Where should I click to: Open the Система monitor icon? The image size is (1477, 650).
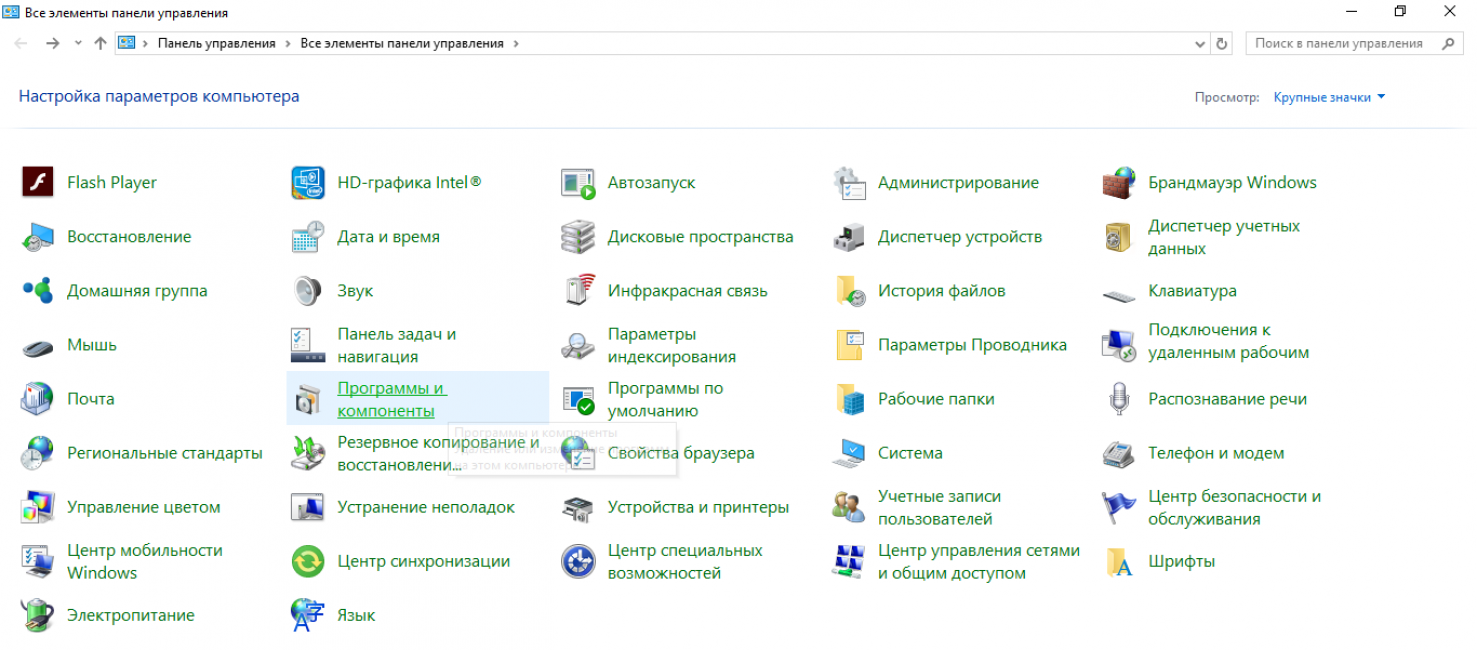[848, 453]
